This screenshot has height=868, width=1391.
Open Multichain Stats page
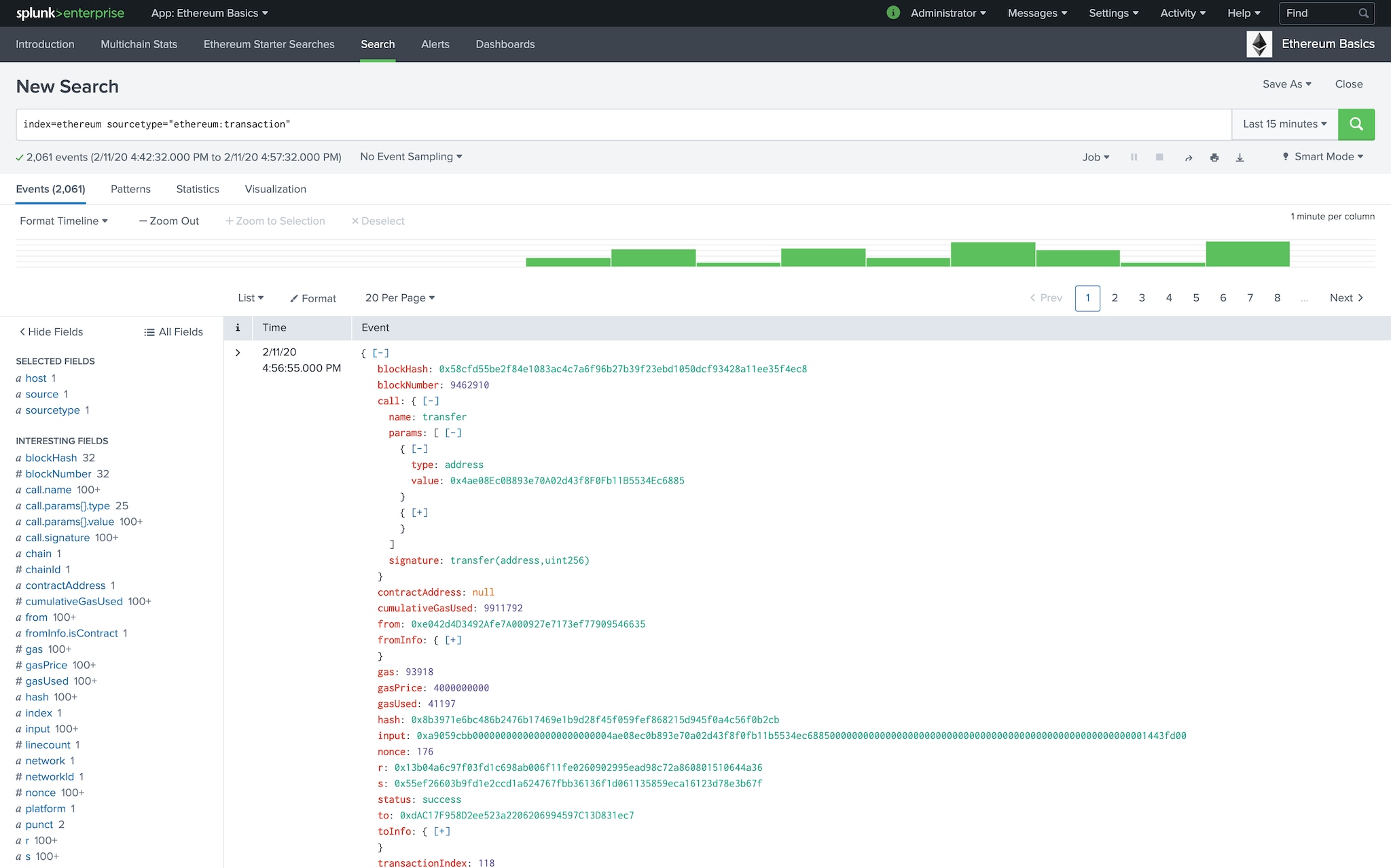pos(139,44)
